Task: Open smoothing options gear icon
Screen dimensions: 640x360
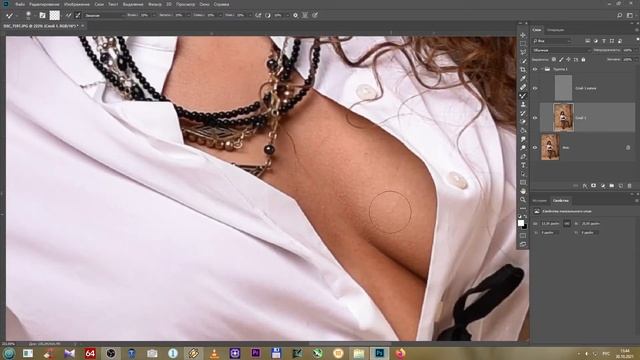Action: click(296, 15)
